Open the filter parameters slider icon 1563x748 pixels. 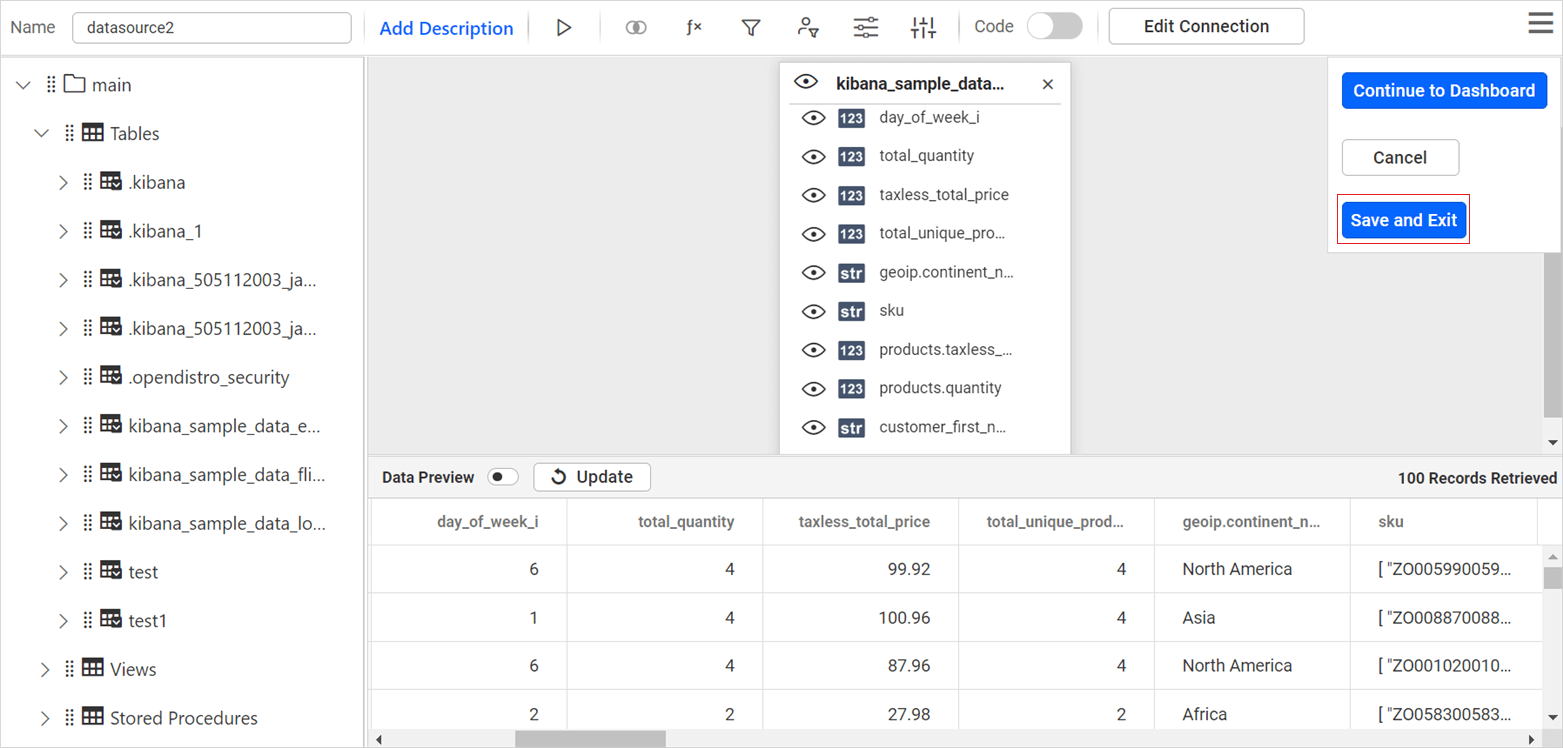coord(866,28)
